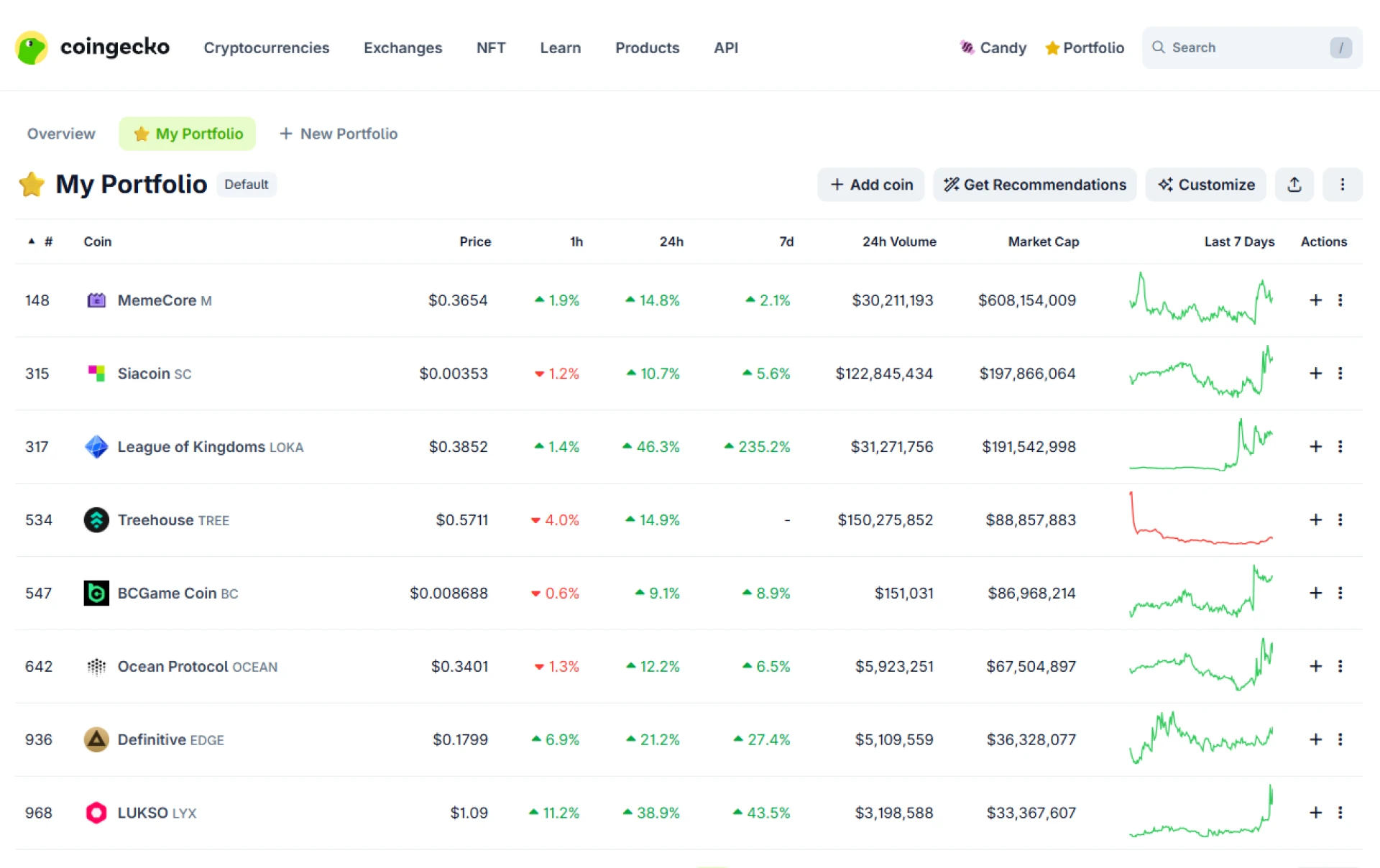The image size is (1380, 868).
Task: Open the Candy rewards icon
Action: [967, 47]
